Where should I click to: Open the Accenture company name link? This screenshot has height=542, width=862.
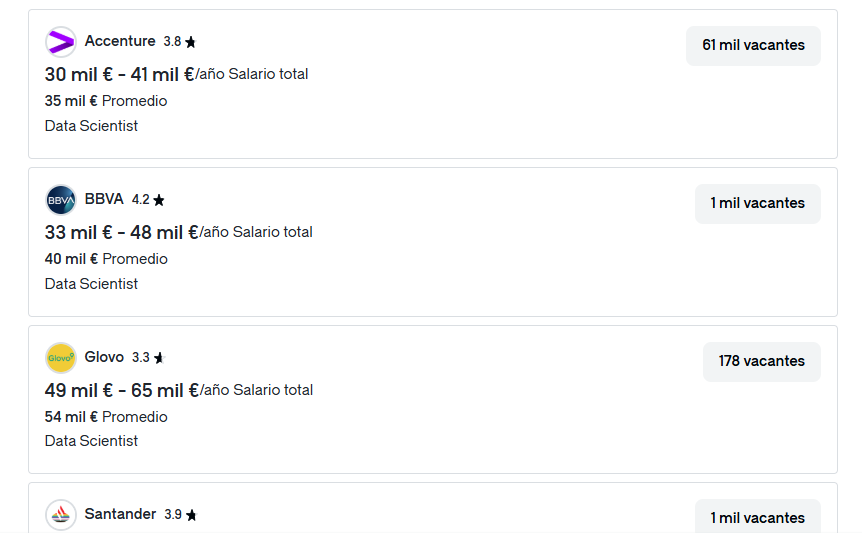point(120,41)
